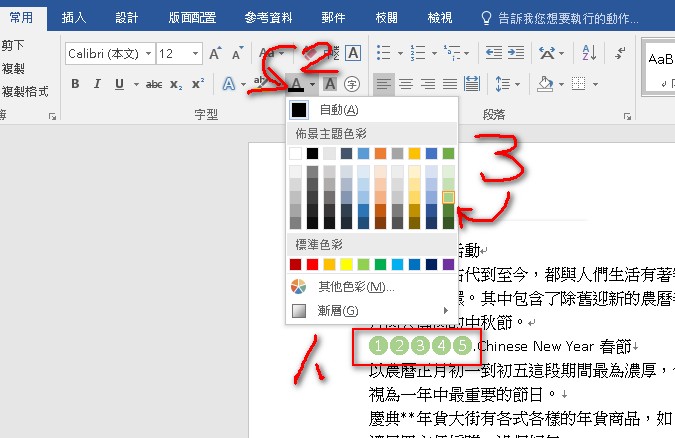Toggle strikethrough formatting
The width and height of the screenshot is (675, 438).
point(154,84)
